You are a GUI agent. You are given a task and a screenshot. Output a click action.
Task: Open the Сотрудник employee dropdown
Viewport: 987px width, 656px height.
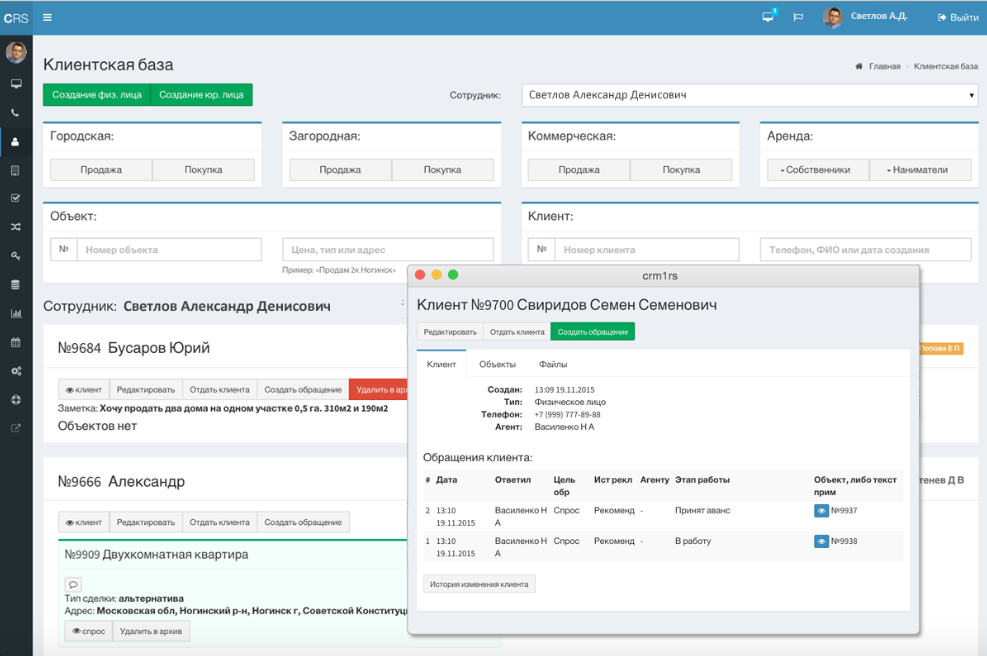click(x=750, y=95)
